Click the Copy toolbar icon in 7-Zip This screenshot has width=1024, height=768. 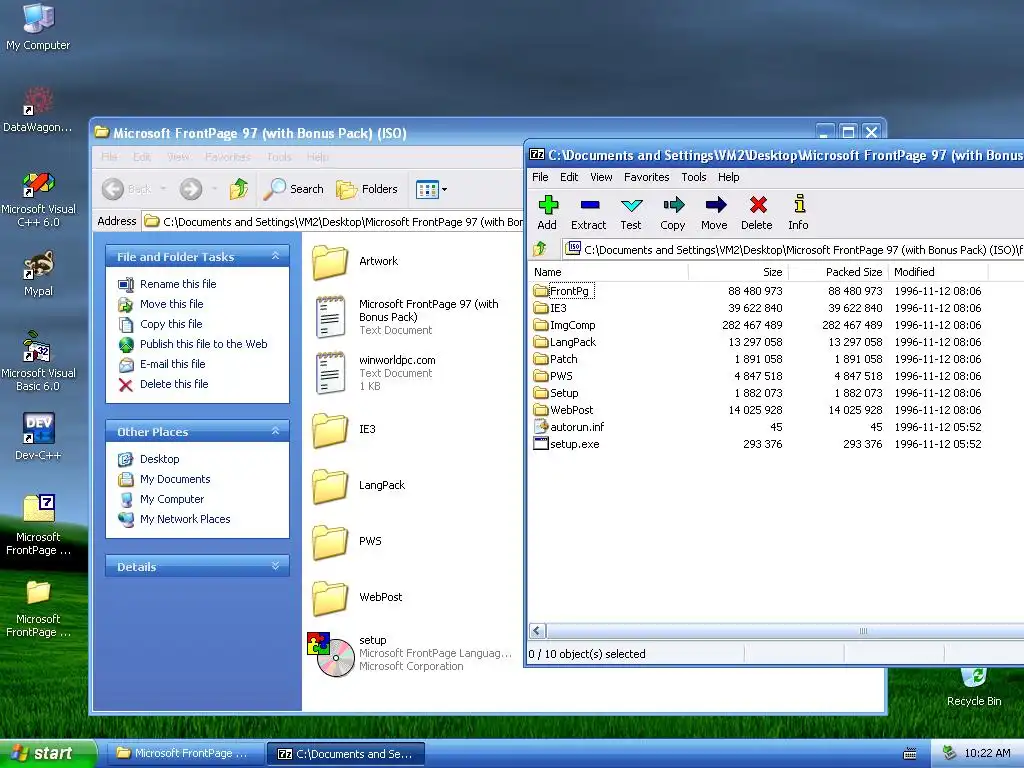(672, 213)
